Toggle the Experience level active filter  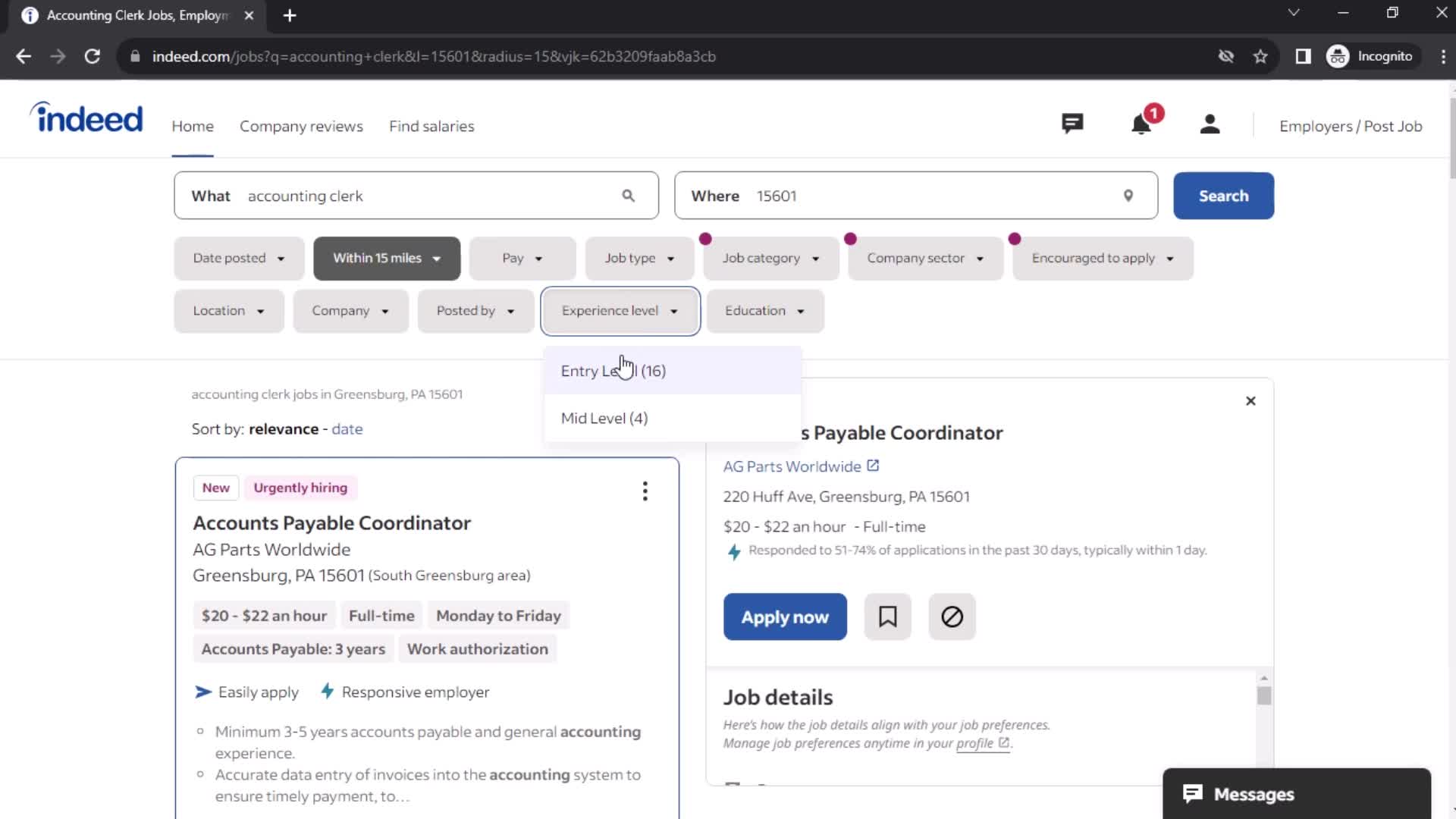pos(620,310)
